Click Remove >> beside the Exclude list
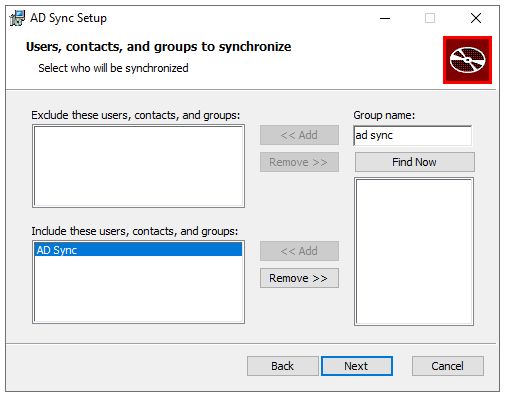 [x=299, y=162]
